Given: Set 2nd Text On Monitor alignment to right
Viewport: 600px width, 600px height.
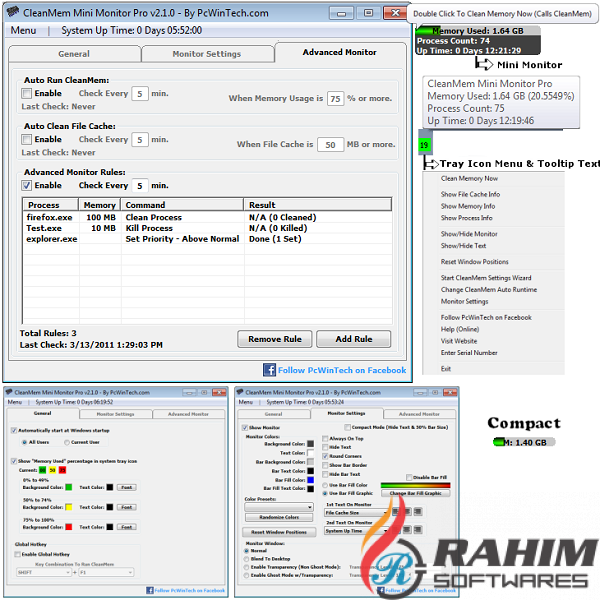Looking at the screenshot, I should click(418, 530).
